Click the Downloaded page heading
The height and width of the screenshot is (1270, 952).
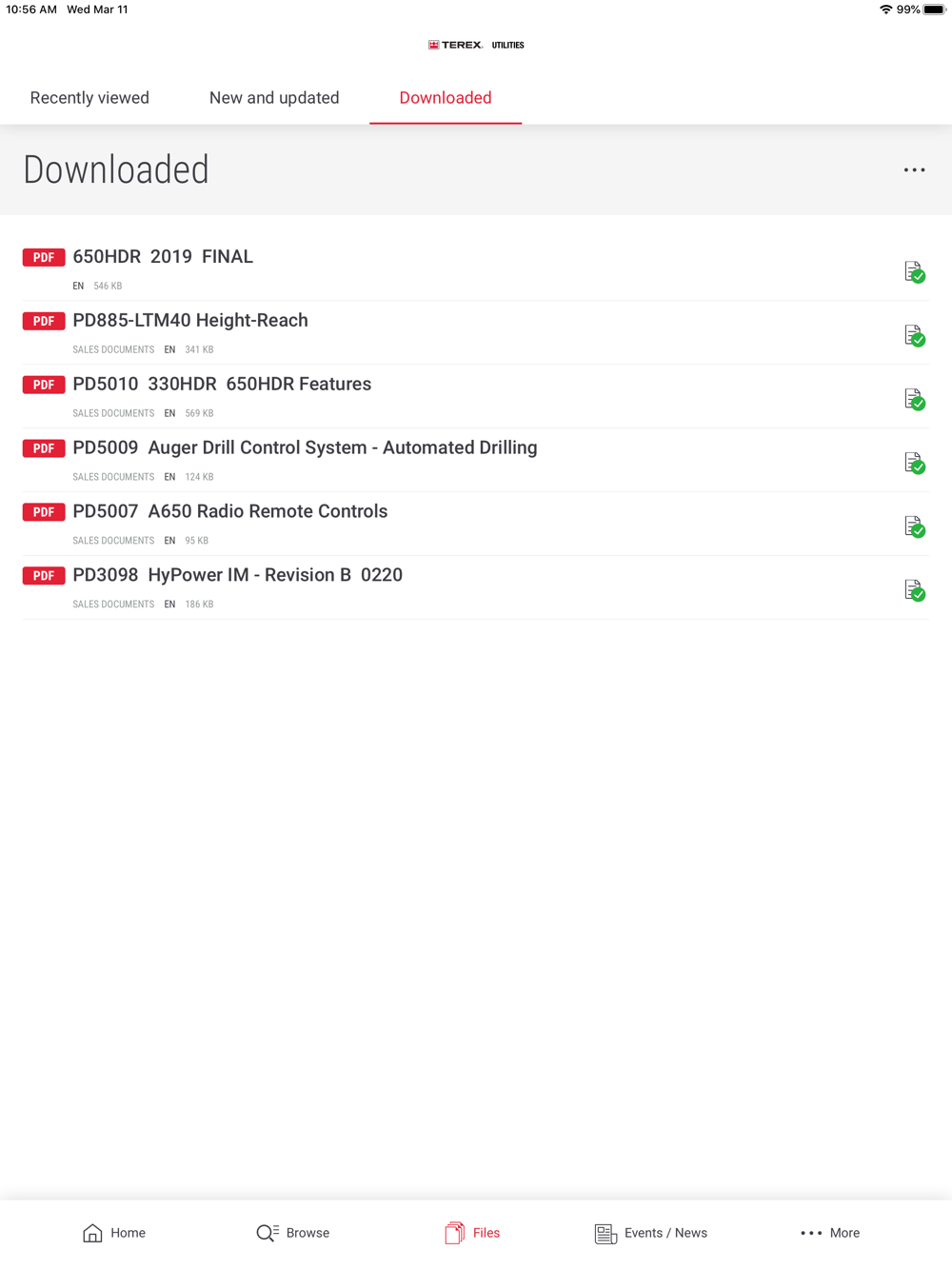click(x=116, y=170)
